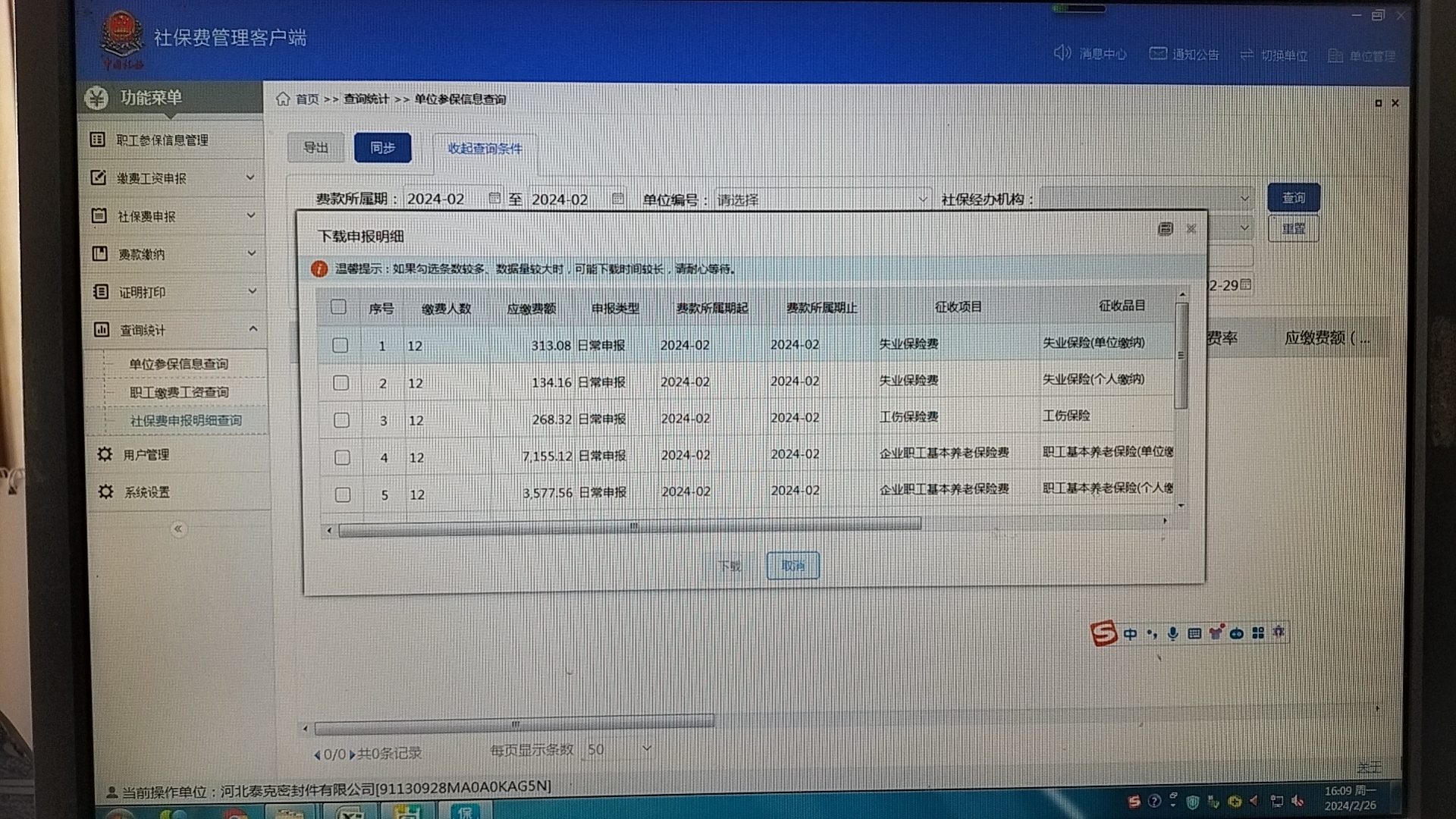Check row 5 with amount 3,577.56
The image size is (1456, 819).
coord(343,494)
